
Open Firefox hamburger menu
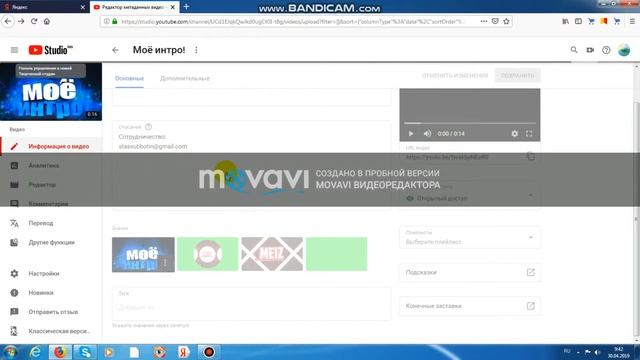632,21
